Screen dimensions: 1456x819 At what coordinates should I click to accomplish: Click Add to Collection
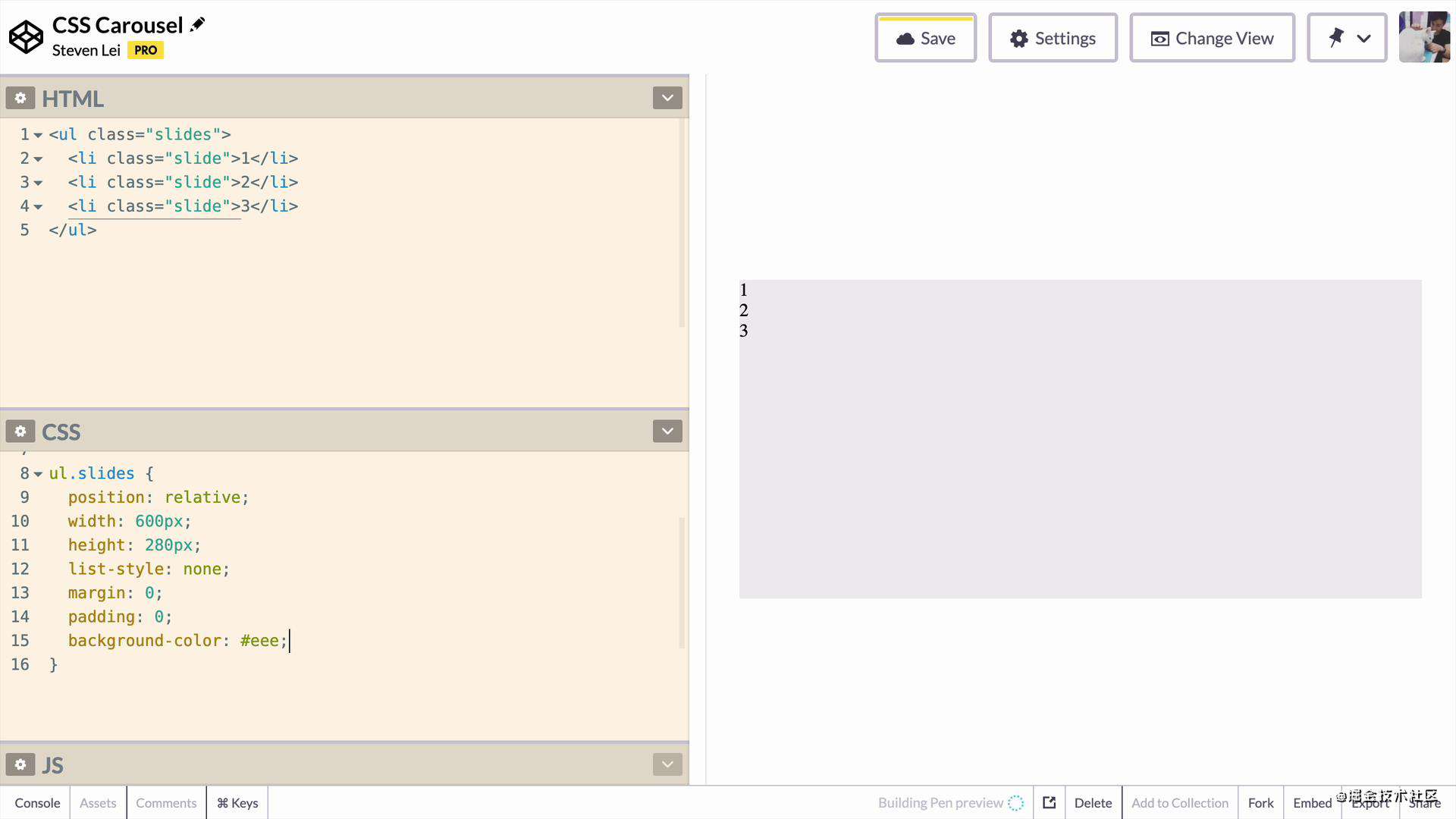1180,802
